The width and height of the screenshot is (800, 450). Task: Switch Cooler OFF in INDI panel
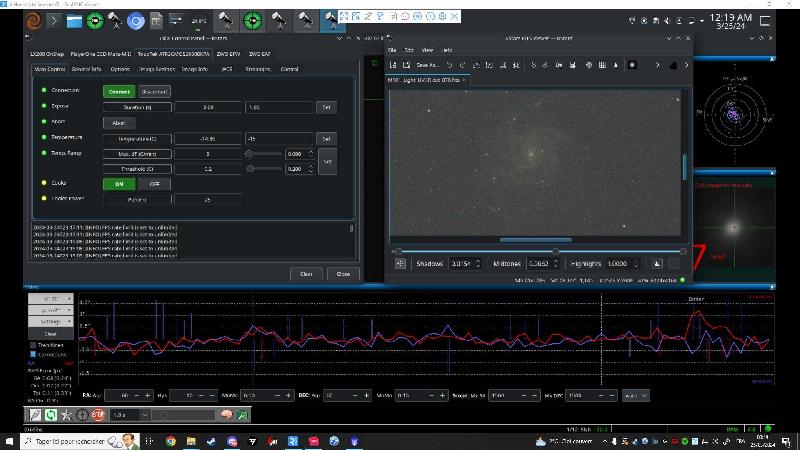(153, 183)
